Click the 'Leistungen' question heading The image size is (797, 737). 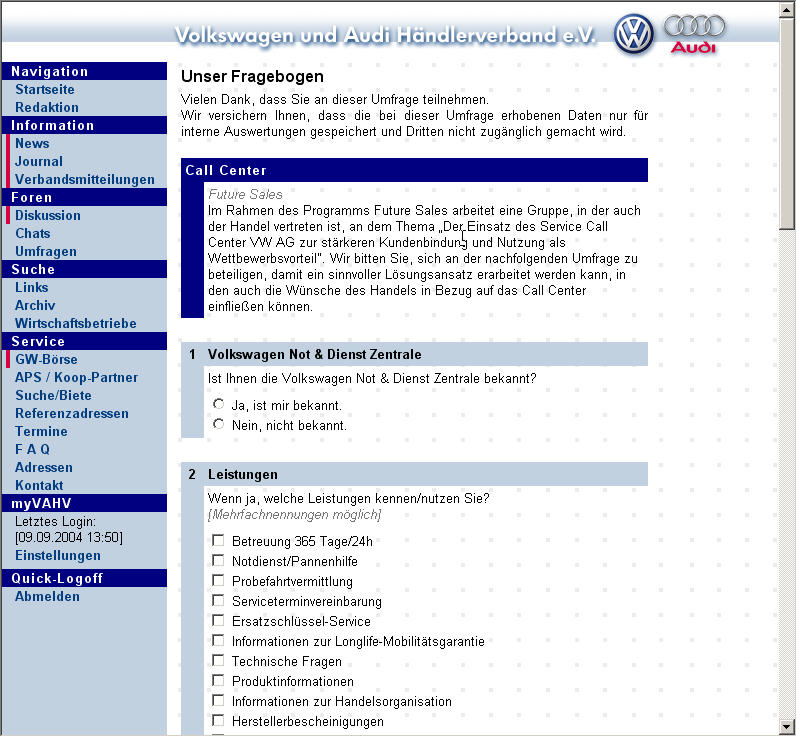click(242, 474)
